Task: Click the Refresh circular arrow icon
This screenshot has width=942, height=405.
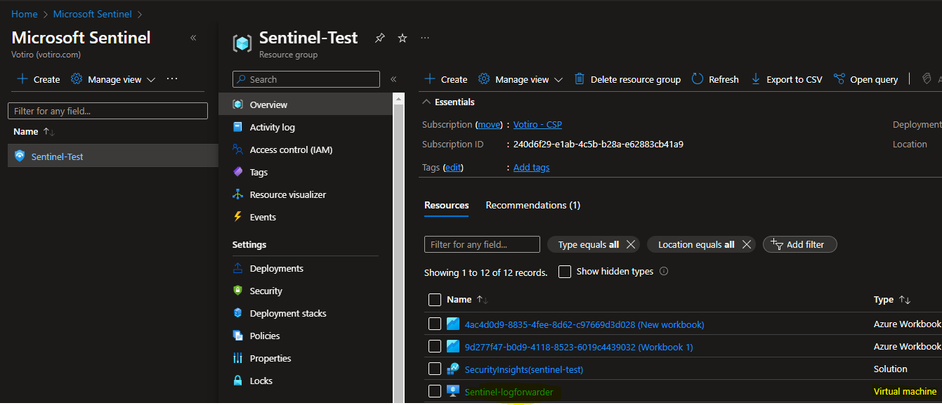Action: click(697, 79)
